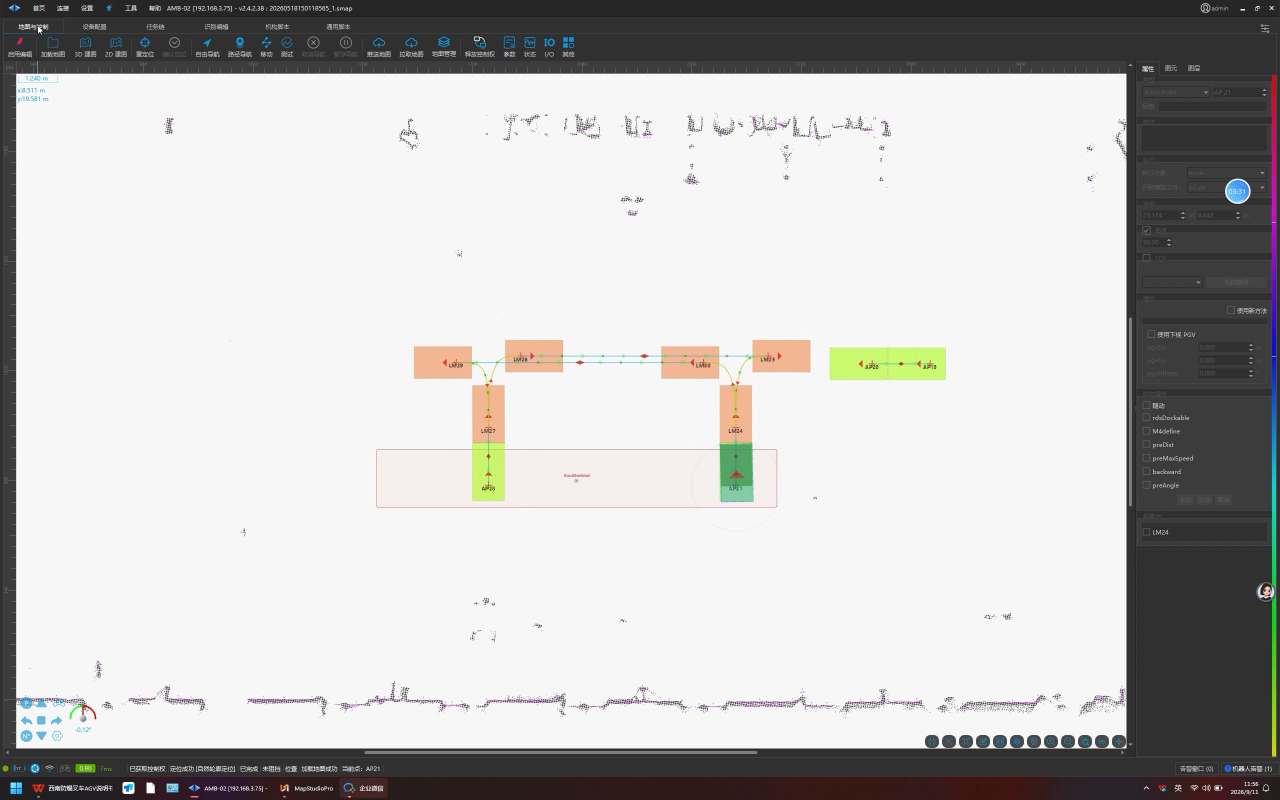Image resolution: width=1280 pixels, height=800 pixels.
Task: Click the 暂停导航 pause icon
Action: tap(346, 43)
